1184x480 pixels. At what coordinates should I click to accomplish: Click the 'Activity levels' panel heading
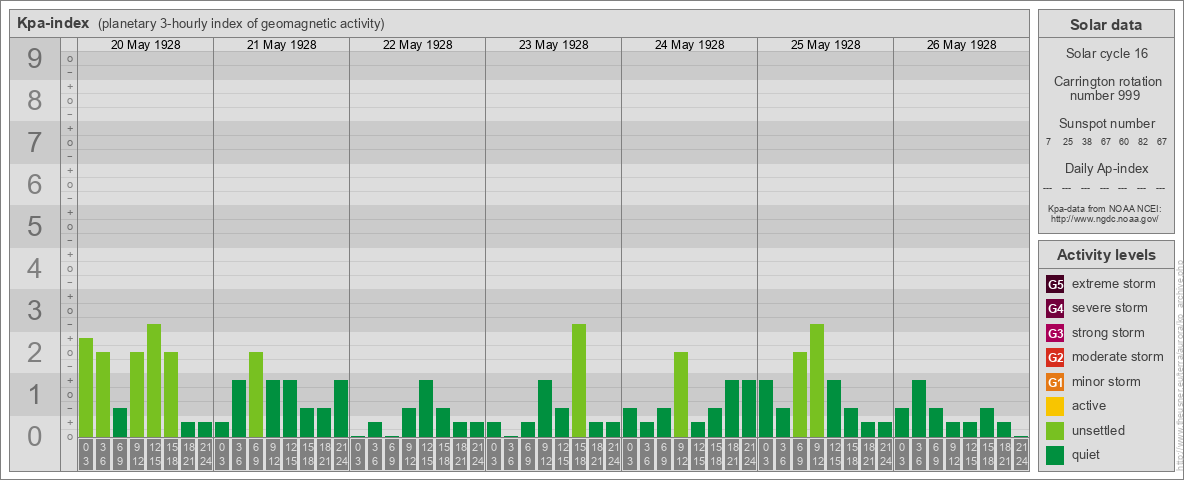pyautogui.click(x=1105, y=255)
